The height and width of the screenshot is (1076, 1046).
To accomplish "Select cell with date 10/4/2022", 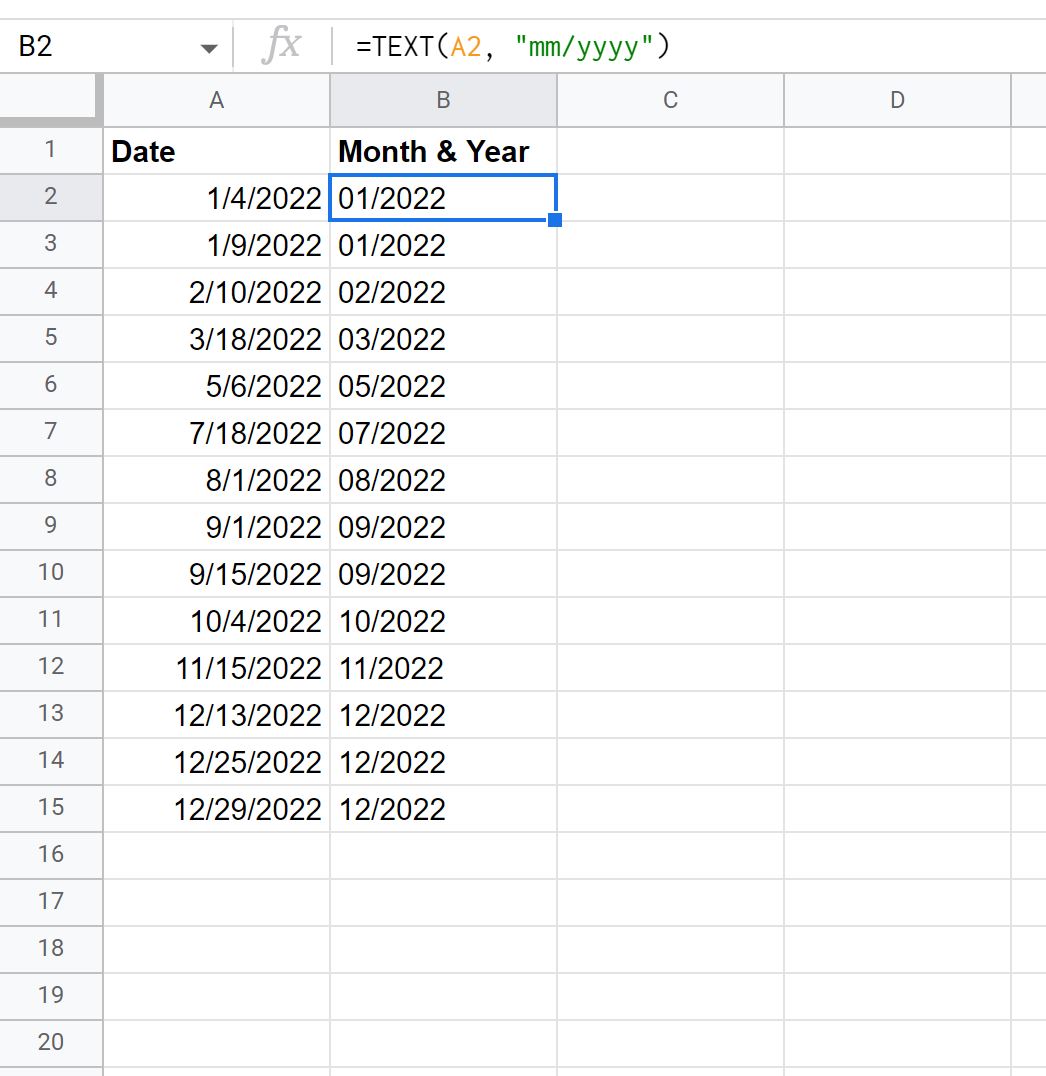I will [216, 621].
